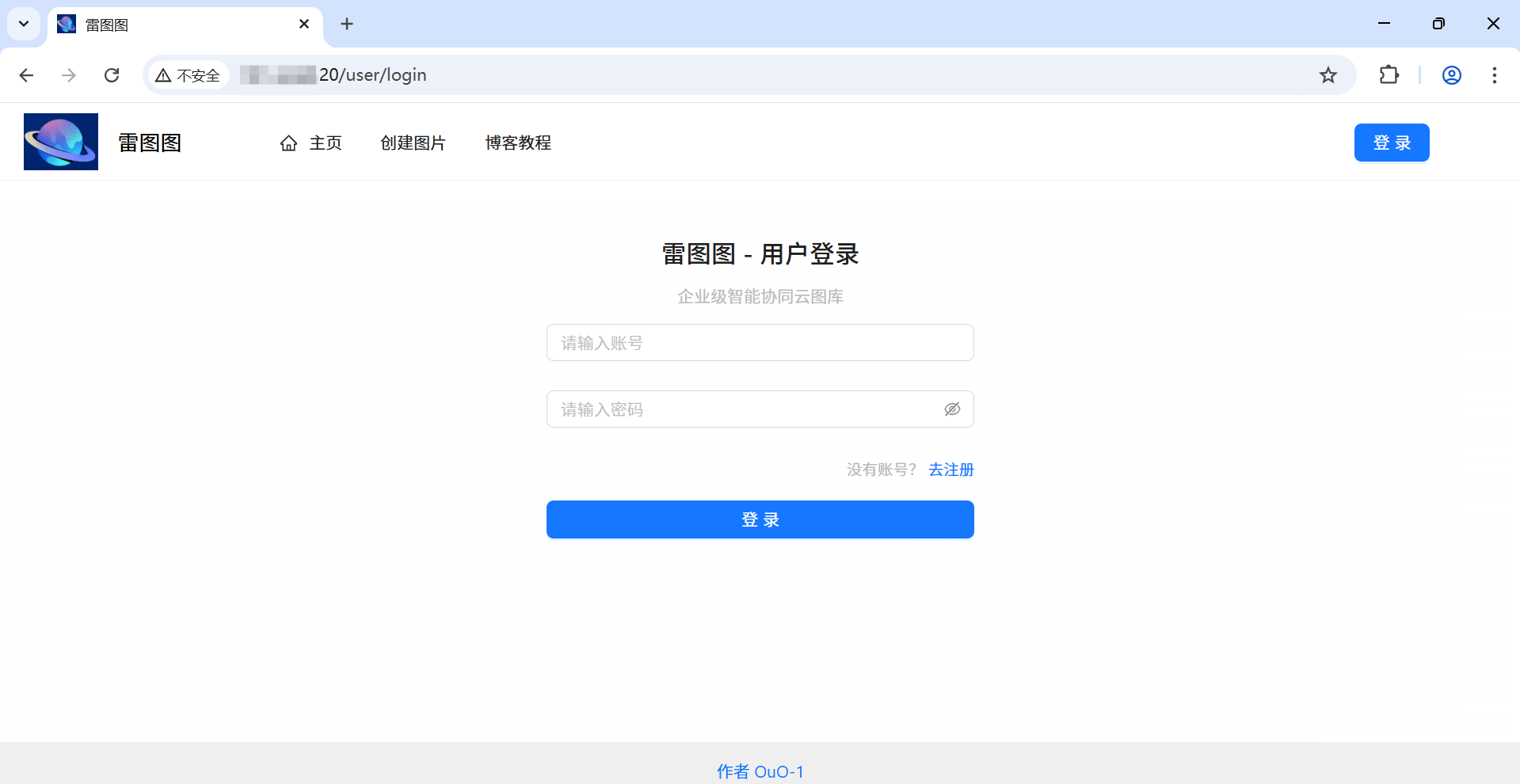Go back with the browser back arrow

coord(26,75)
